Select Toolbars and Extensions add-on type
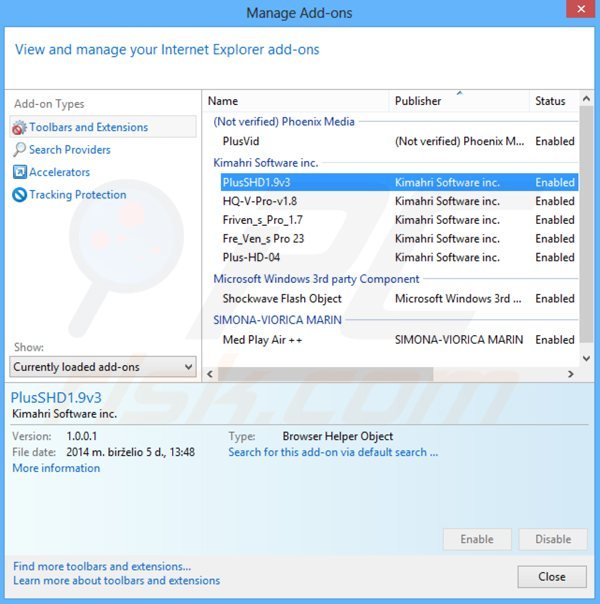The height and width of the screenshot is (604, 600). click(x=103, y=127)
